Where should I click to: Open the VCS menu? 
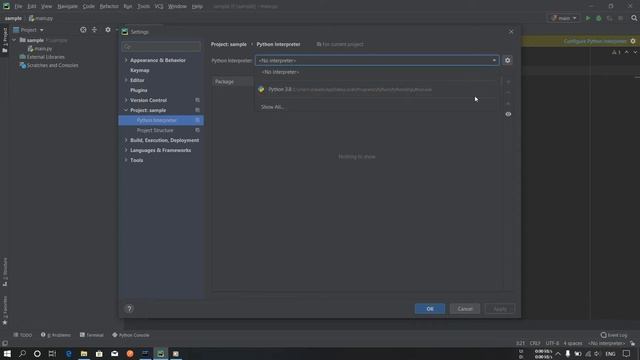pyautogui.click(x=159, y=7)
